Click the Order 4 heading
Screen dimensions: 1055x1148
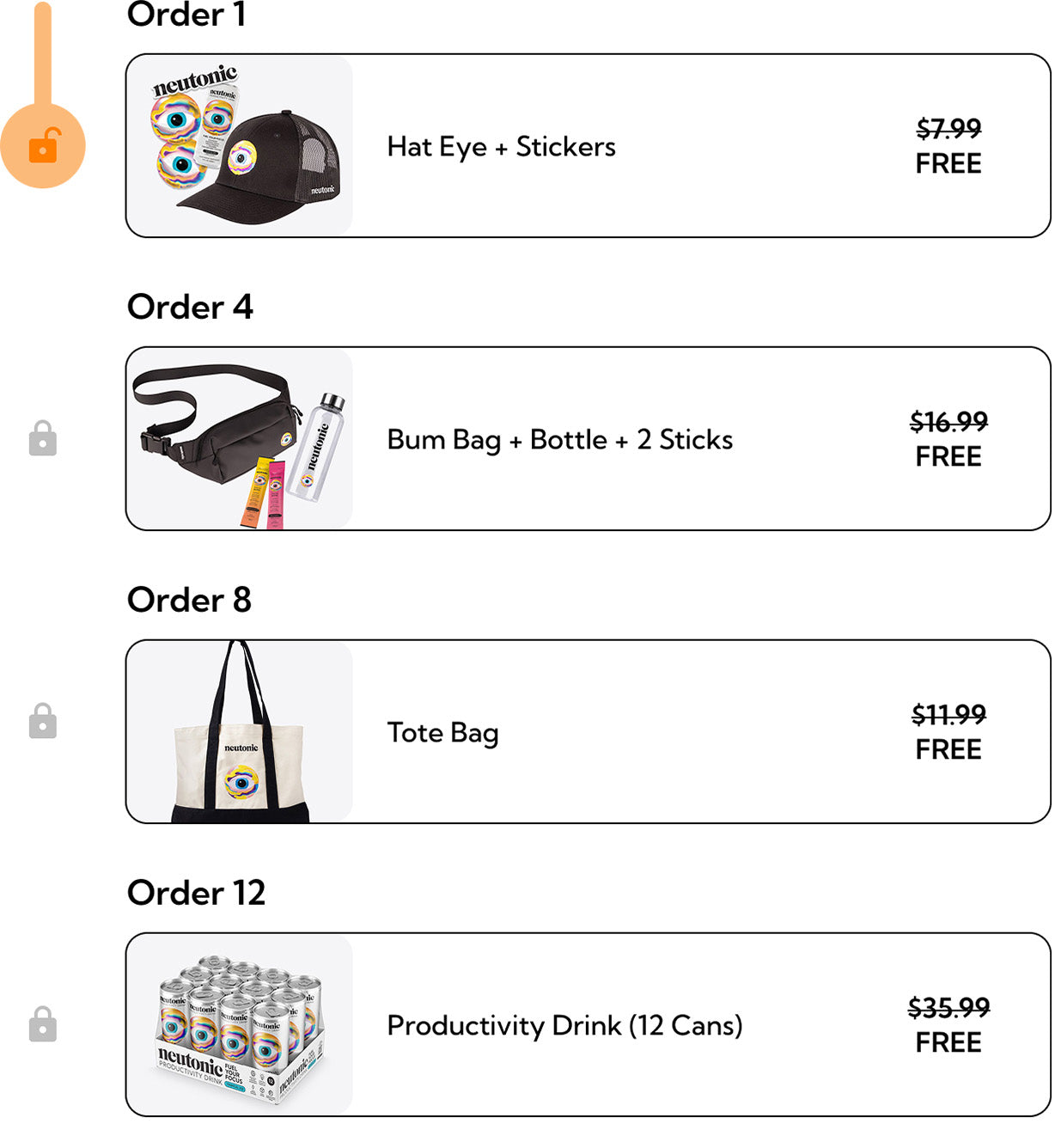click(x=190, y=307)
